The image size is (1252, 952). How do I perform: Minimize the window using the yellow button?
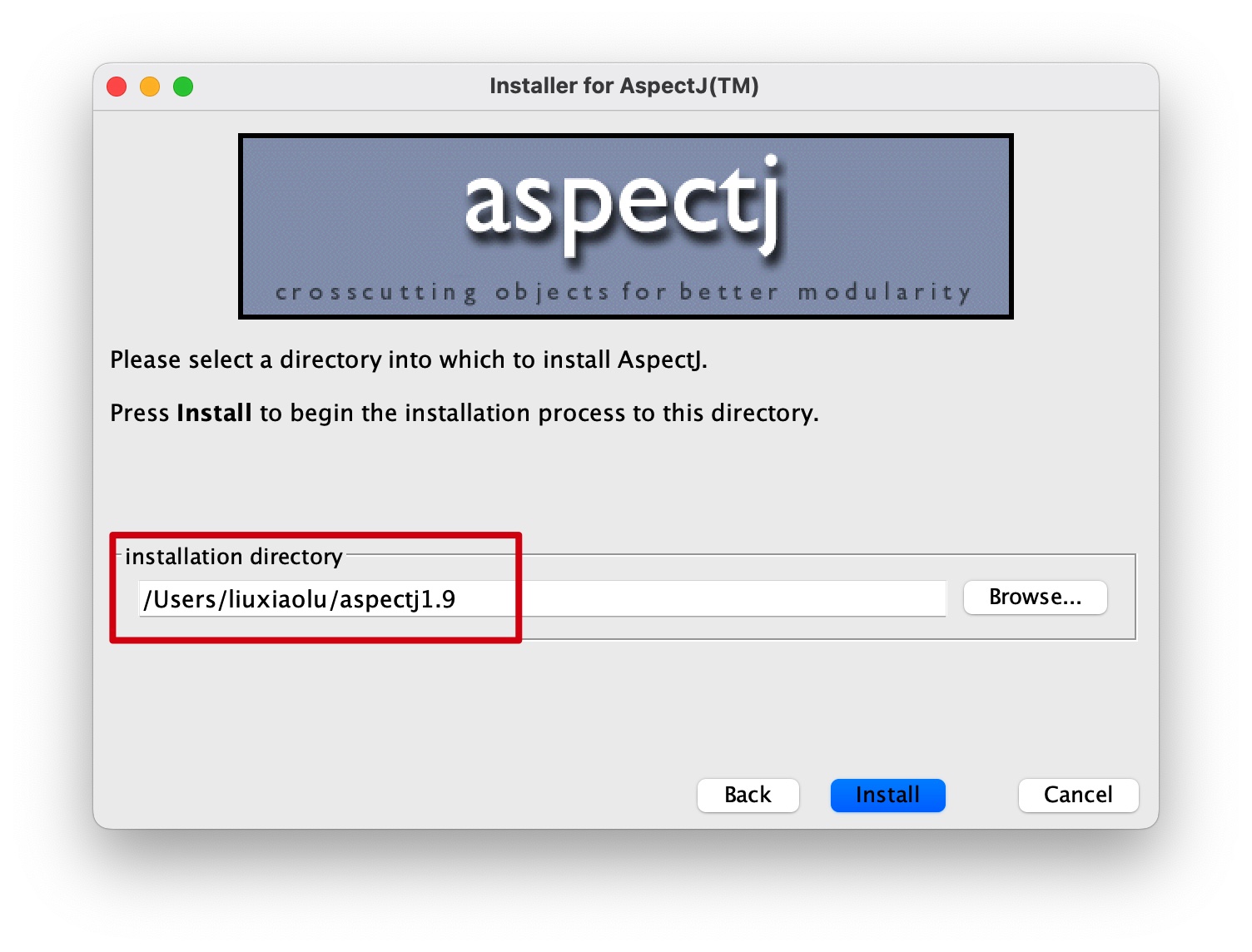150,87
